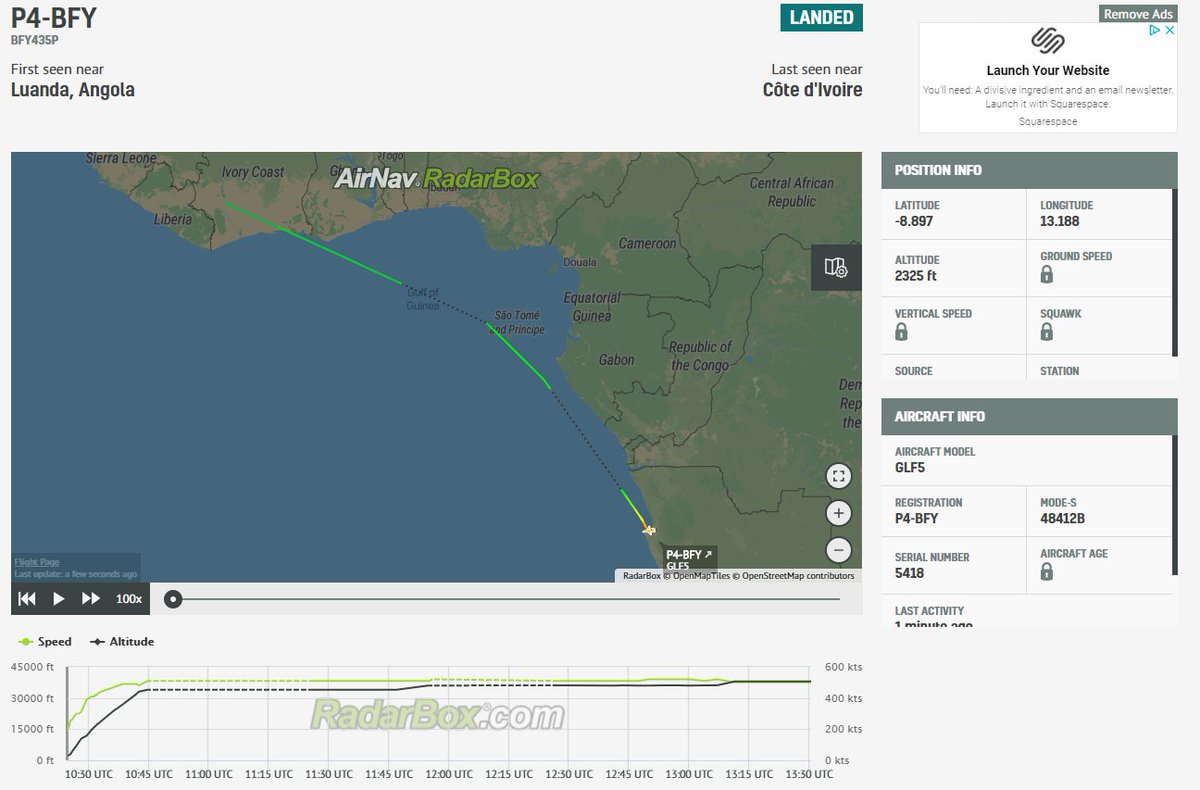The height and width of the screenshot is (790, 1200).
Task: Unlock the Aircraft Age lock icon
Action: pos(1047,571)
